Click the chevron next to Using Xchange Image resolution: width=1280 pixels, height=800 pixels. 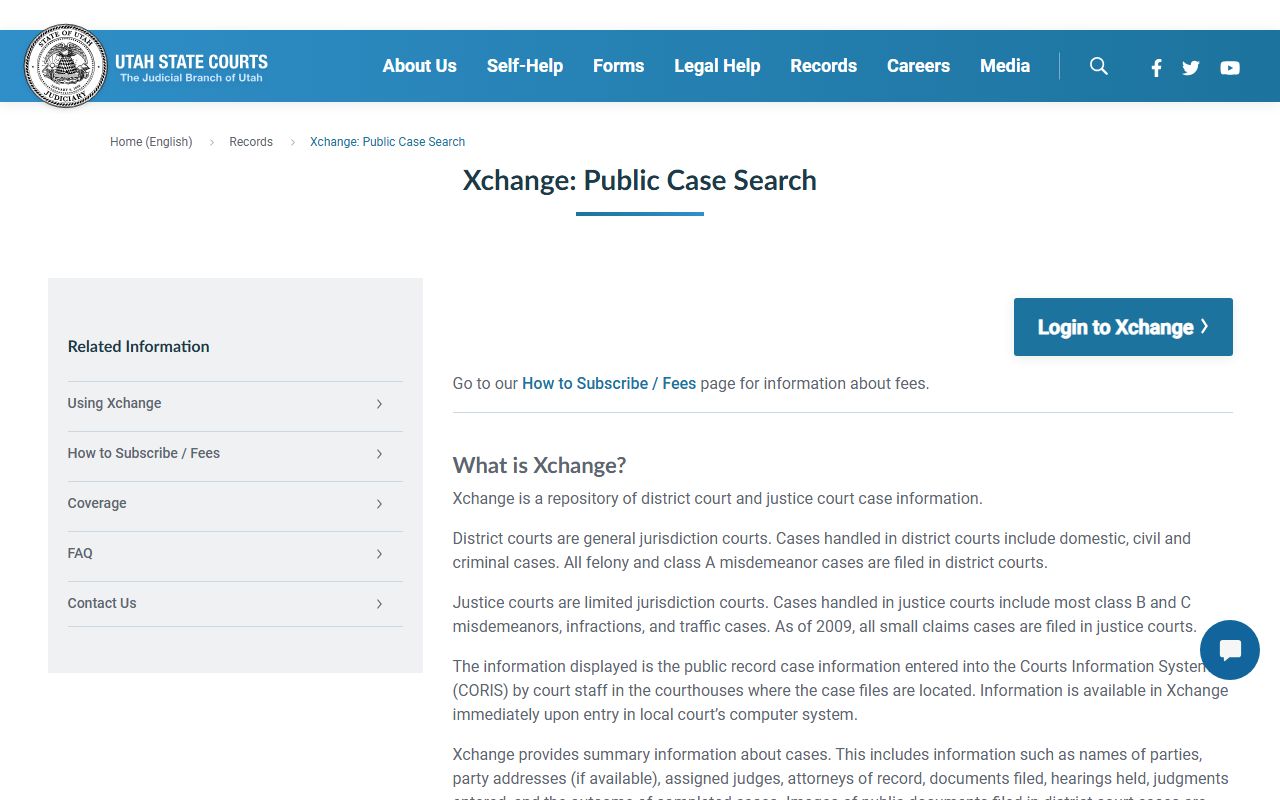tap(379, 404)
